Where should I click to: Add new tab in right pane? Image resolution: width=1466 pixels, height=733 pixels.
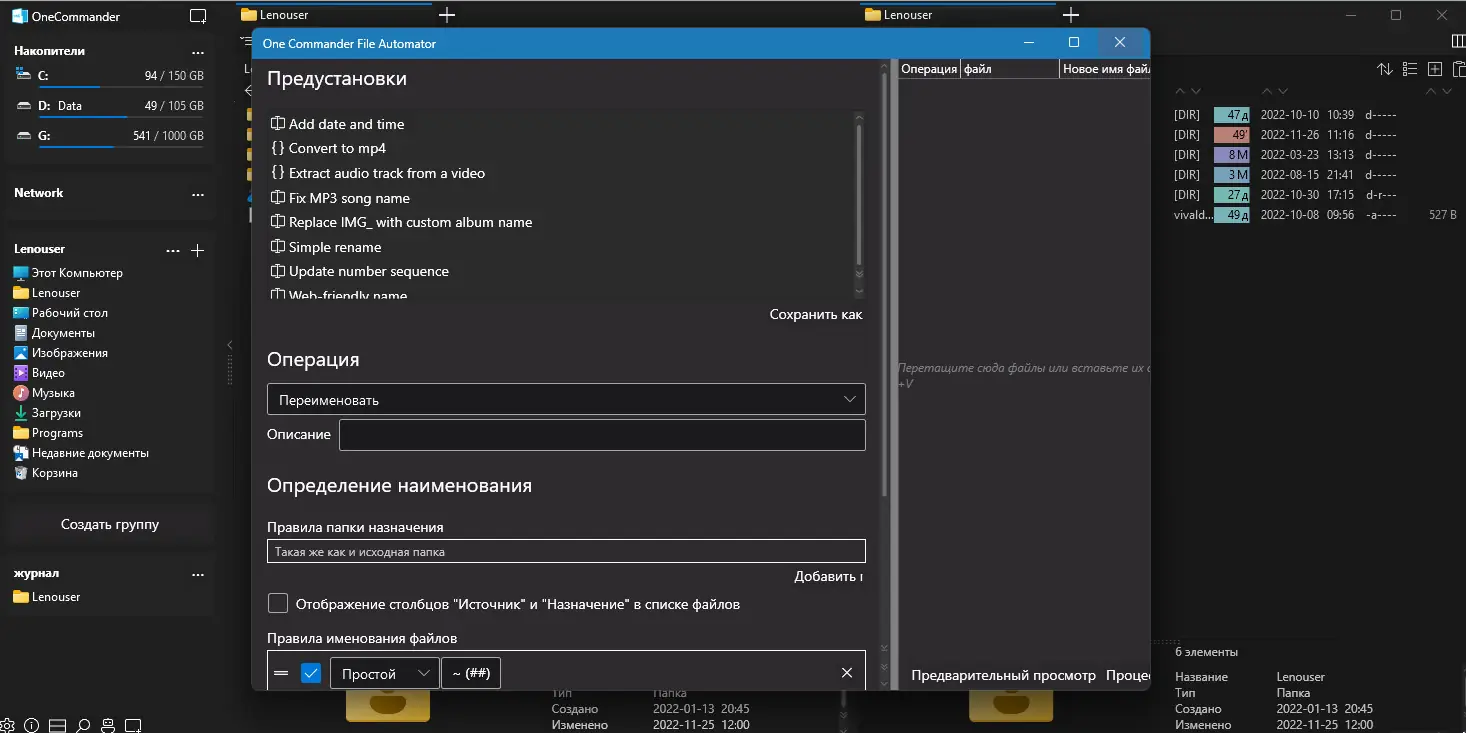(x=1070, y=15)
